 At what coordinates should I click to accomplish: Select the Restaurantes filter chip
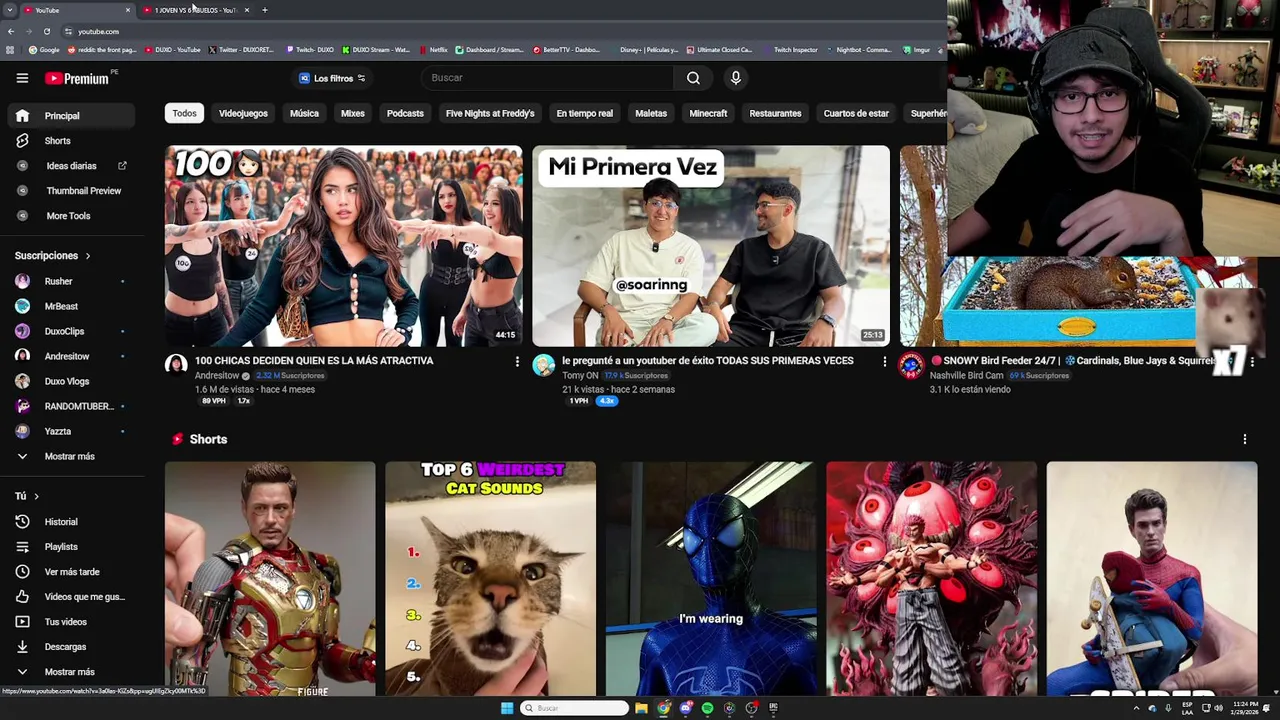point(775,113)
